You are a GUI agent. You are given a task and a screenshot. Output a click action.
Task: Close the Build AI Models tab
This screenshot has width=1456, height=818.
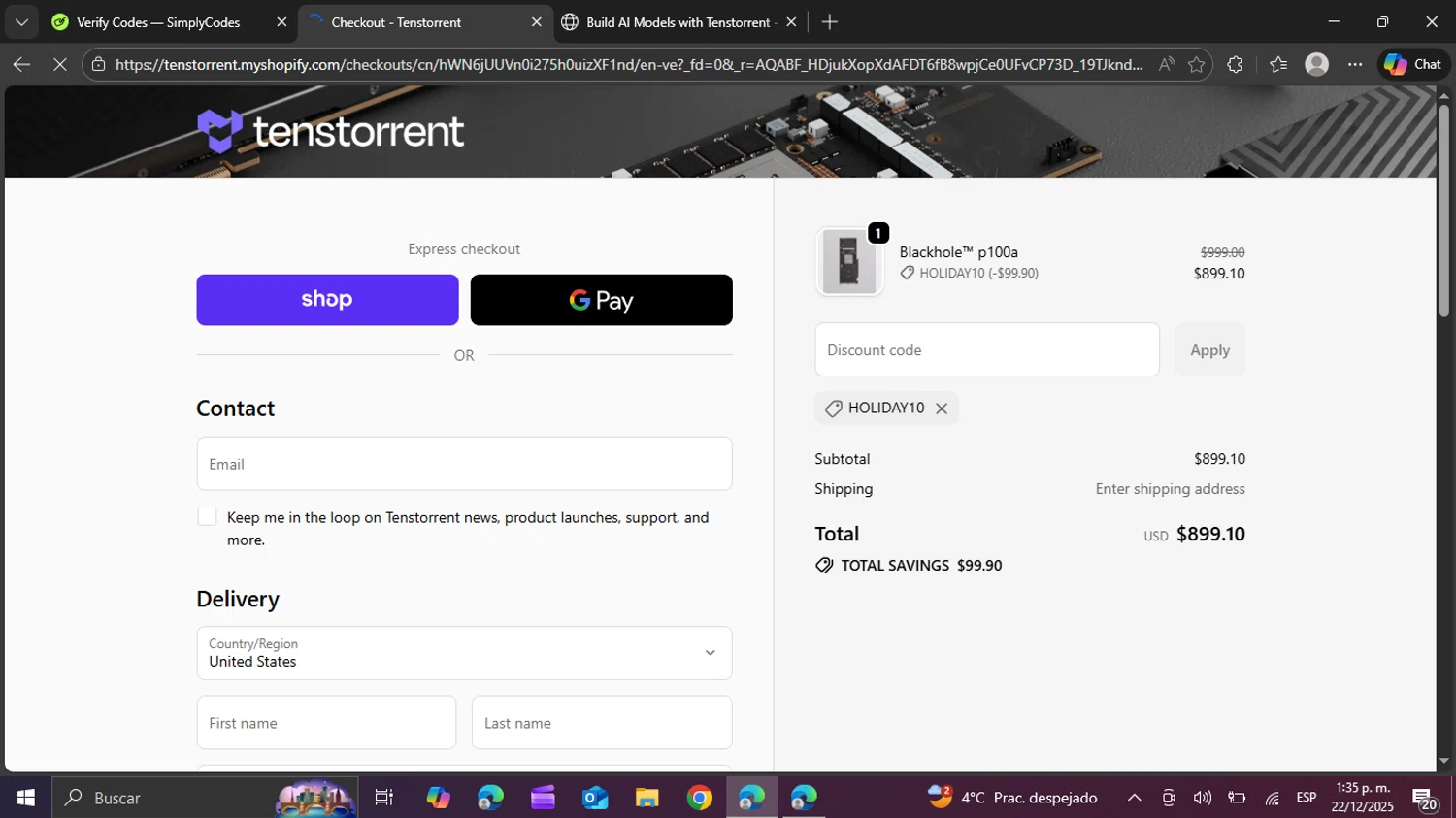(791, 22)
